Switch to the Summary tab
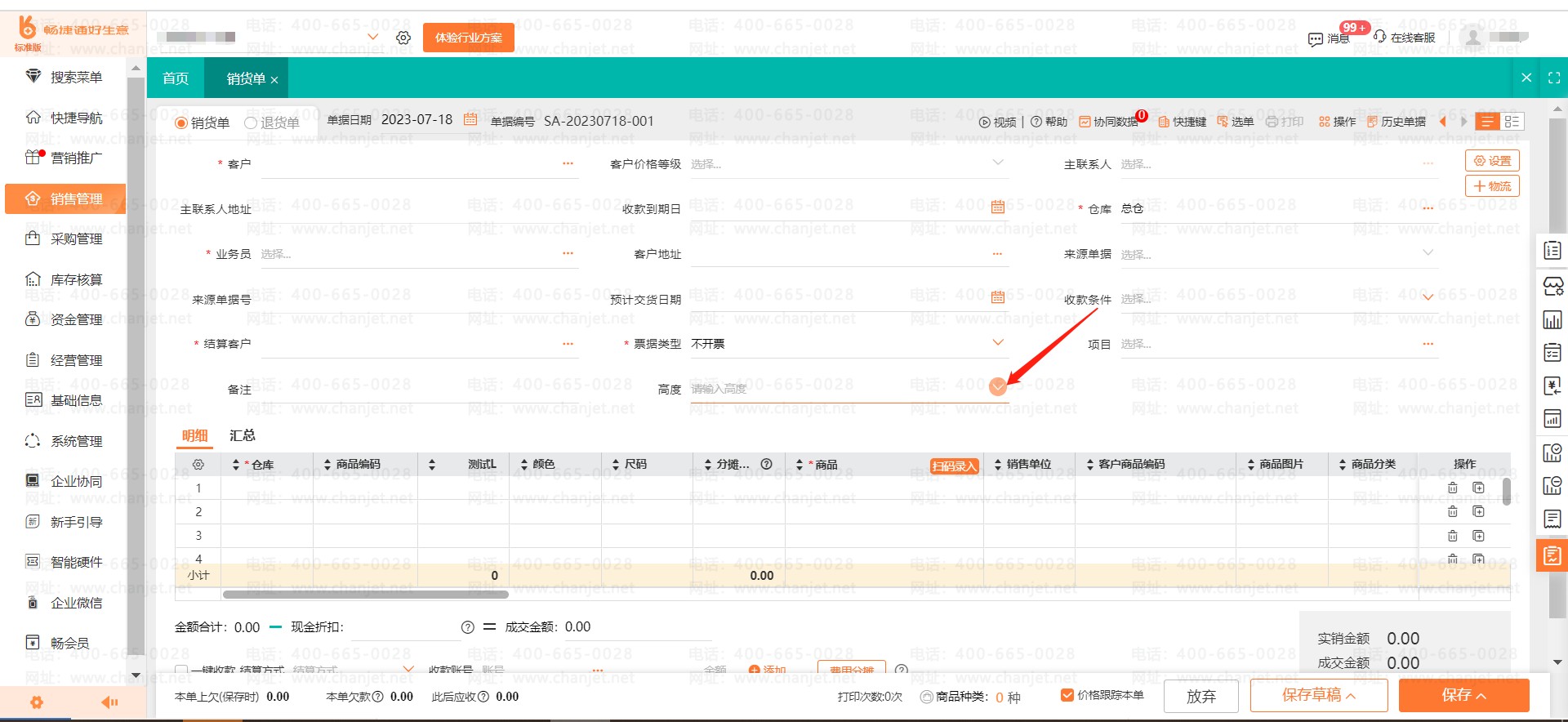 pos(242,435)
